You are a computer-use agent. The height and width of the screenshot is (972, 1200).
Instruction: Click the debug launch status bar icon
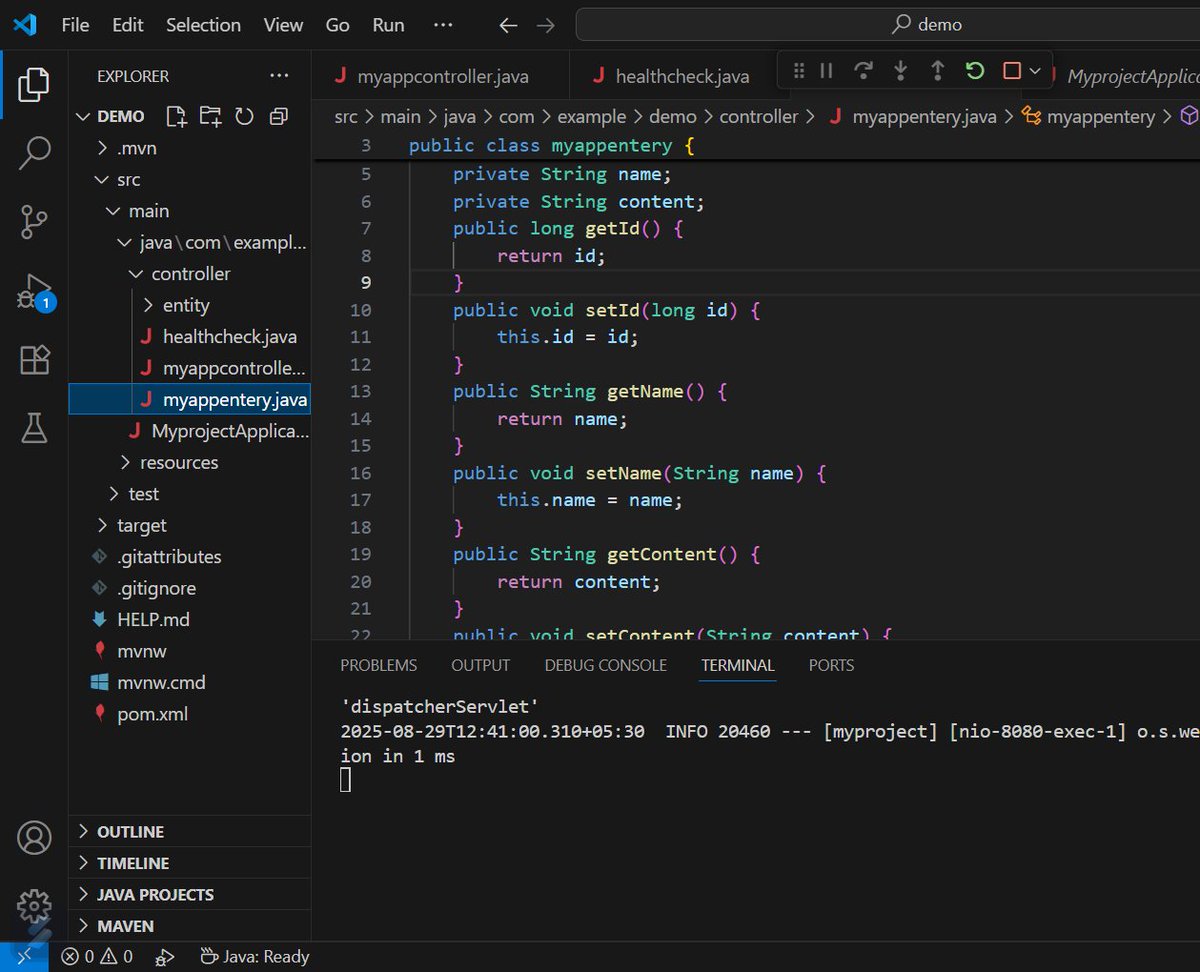click(x=165, y=958)
